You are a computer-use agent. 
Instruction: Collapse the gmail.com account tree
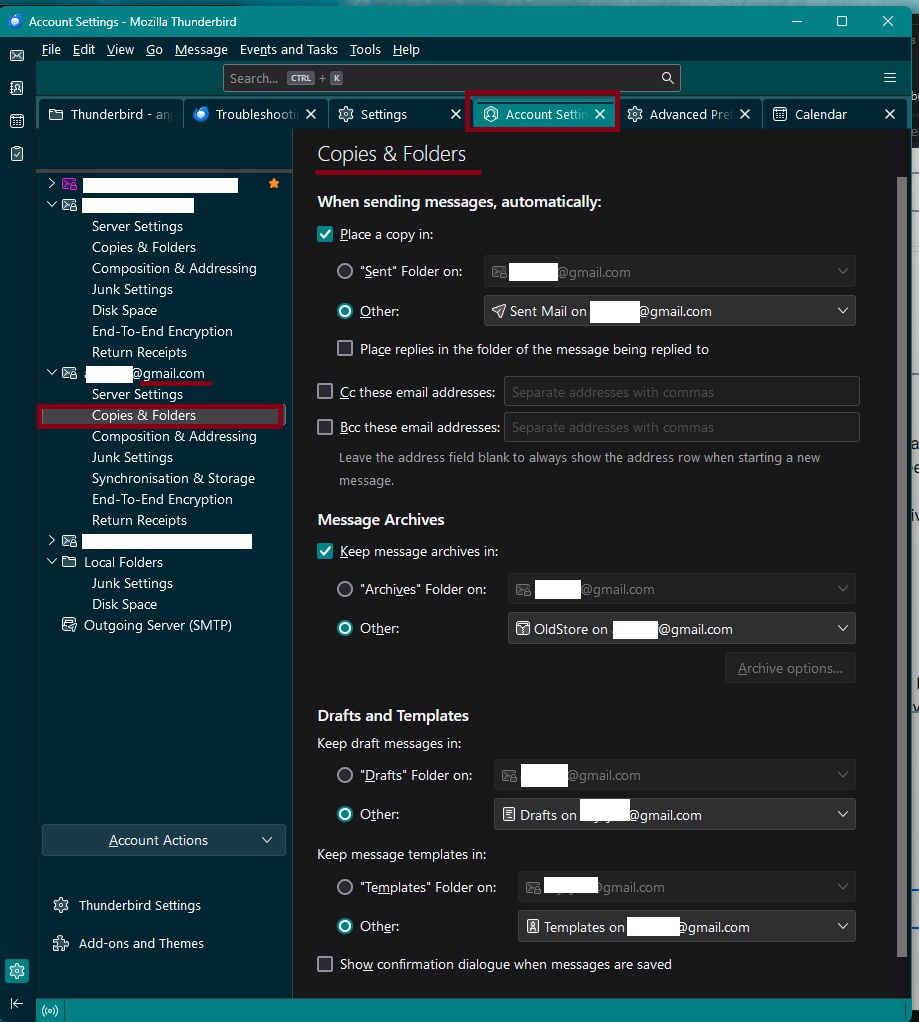pos(51,373)
